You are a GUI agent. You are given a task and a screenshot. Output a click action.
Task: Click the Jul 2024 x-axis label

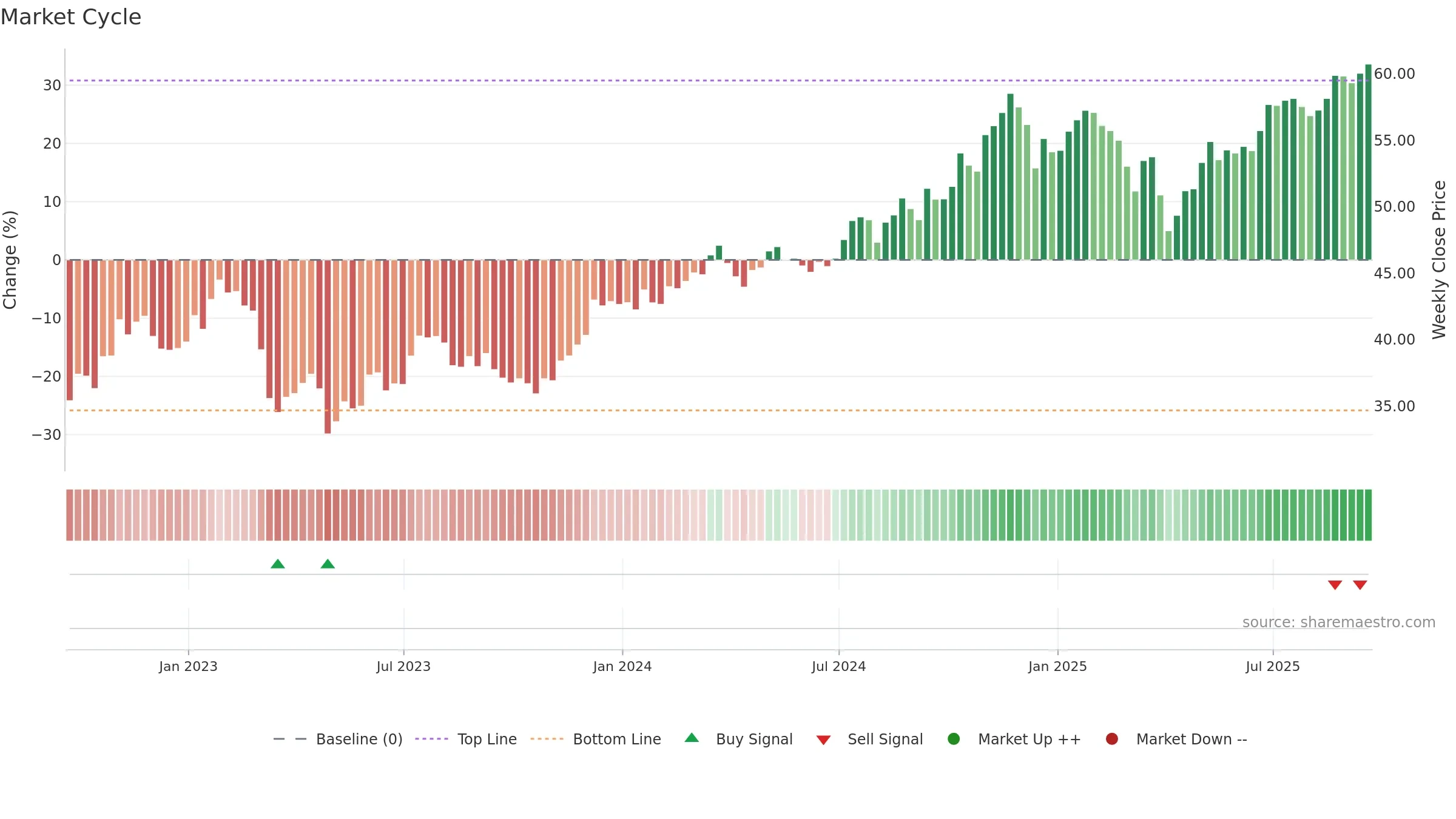click(839, 666)
